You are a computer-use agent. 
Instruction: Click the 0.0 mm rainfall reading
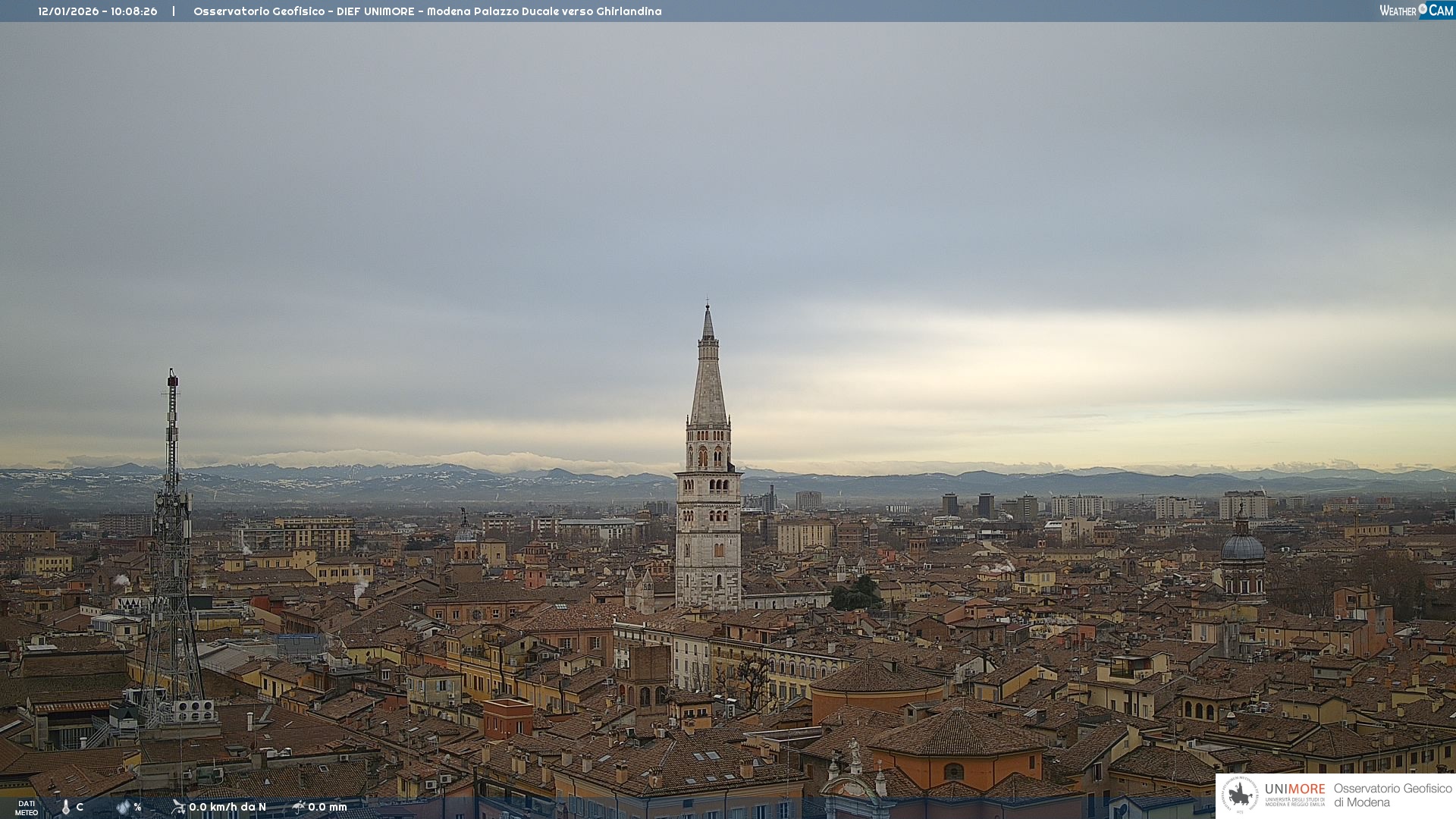(x=328, y=807)
